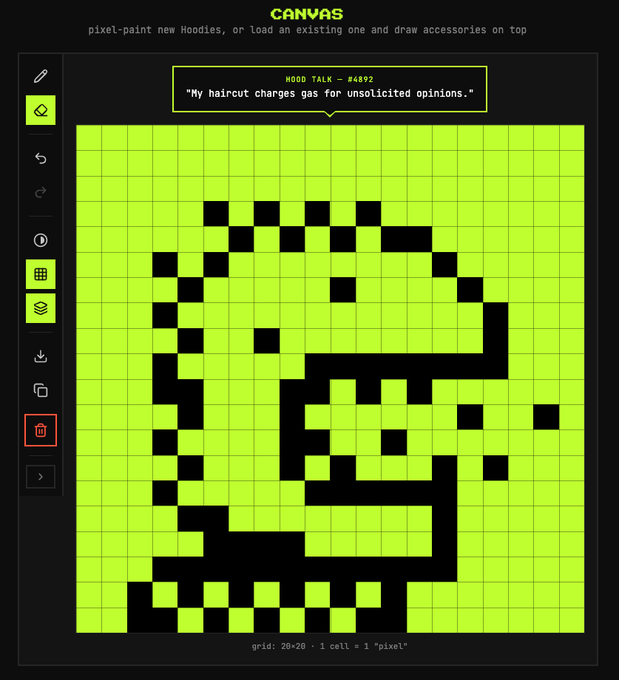Click the greyed-out redo arrow
This screenshot has height=680, width=619.
tap(40, 192)
